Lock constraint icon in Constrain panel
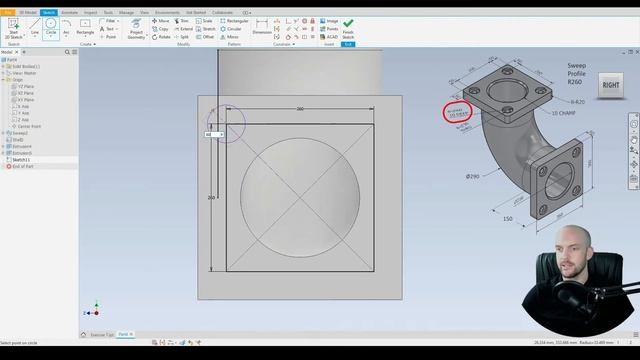The image size is (640, 360). (x=312, y=21)
